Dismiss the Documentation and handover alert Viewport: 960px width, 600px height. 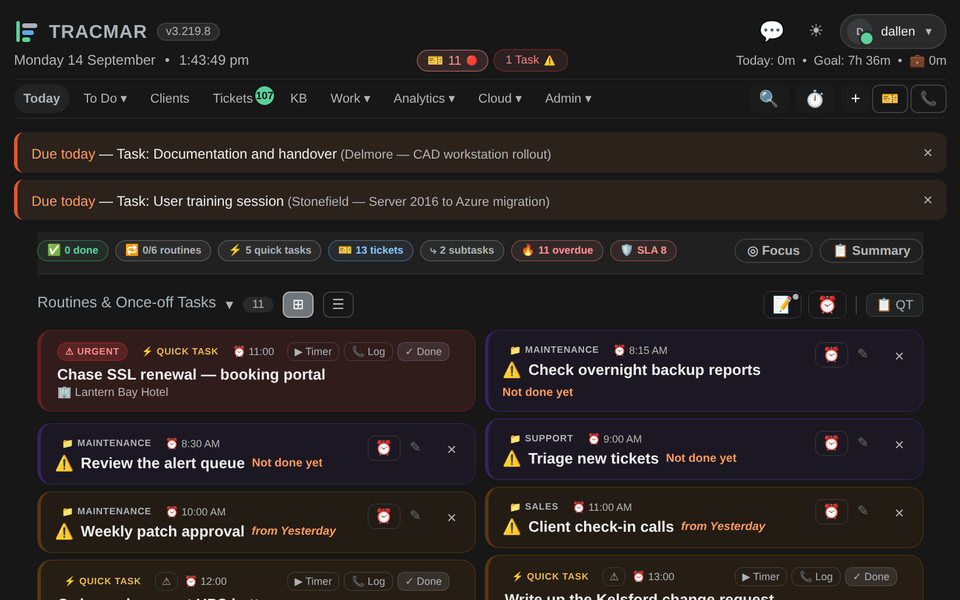coord(928,153)
